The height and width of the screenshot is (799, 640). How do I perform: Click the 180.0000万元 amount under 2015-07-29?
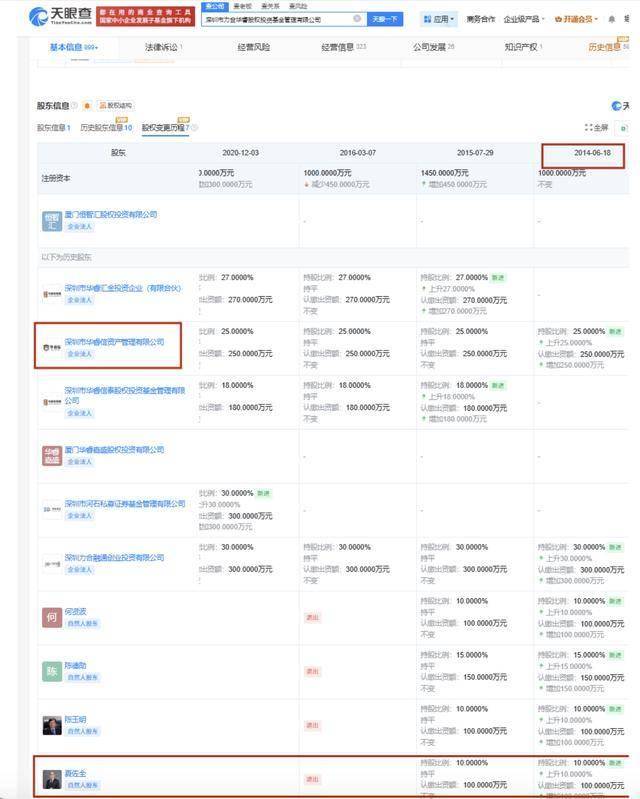coord(485,408)
